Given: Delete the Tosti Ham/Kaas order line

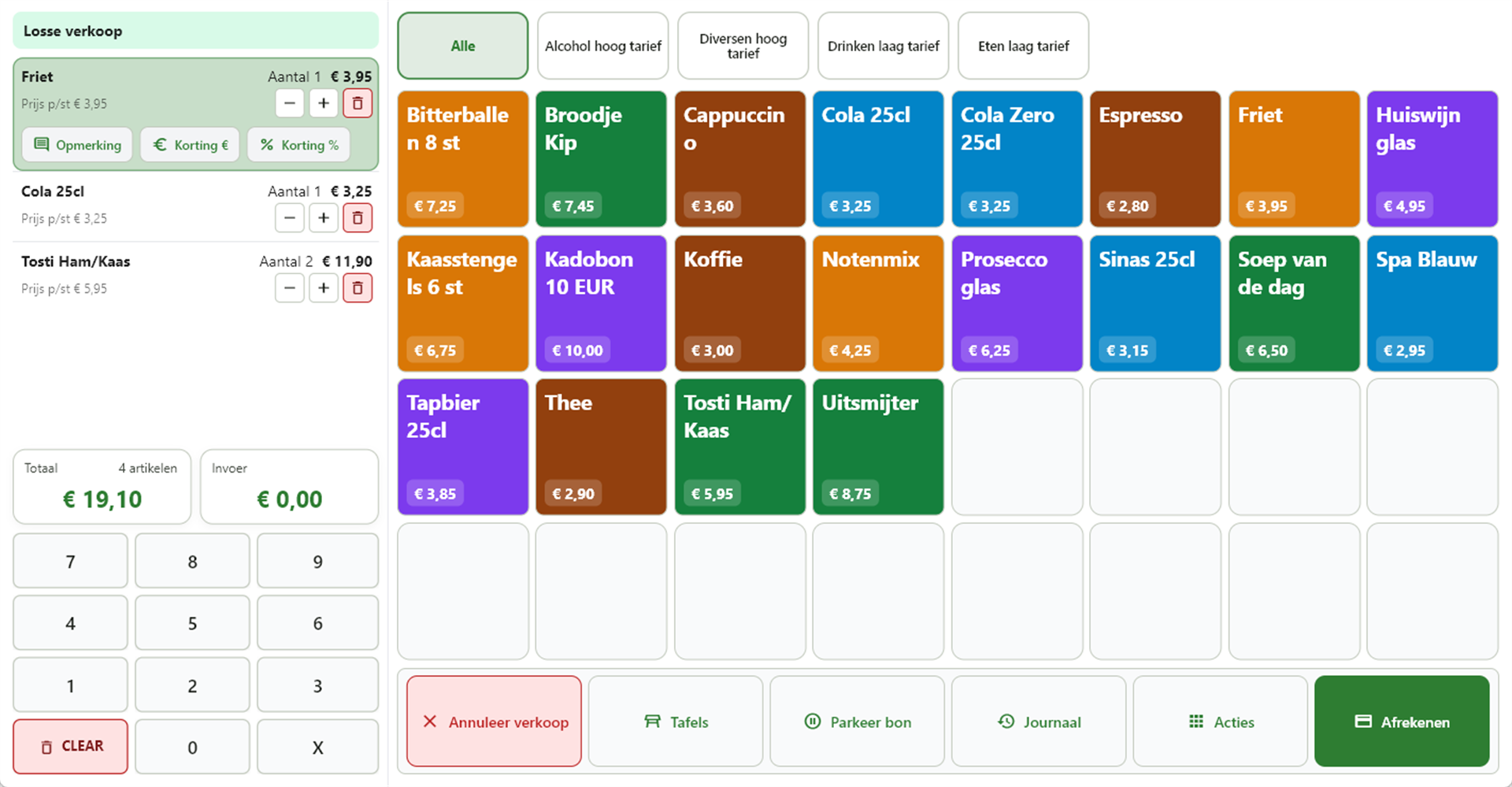Looking at the screenshot, I should click(x=358, y=288).
